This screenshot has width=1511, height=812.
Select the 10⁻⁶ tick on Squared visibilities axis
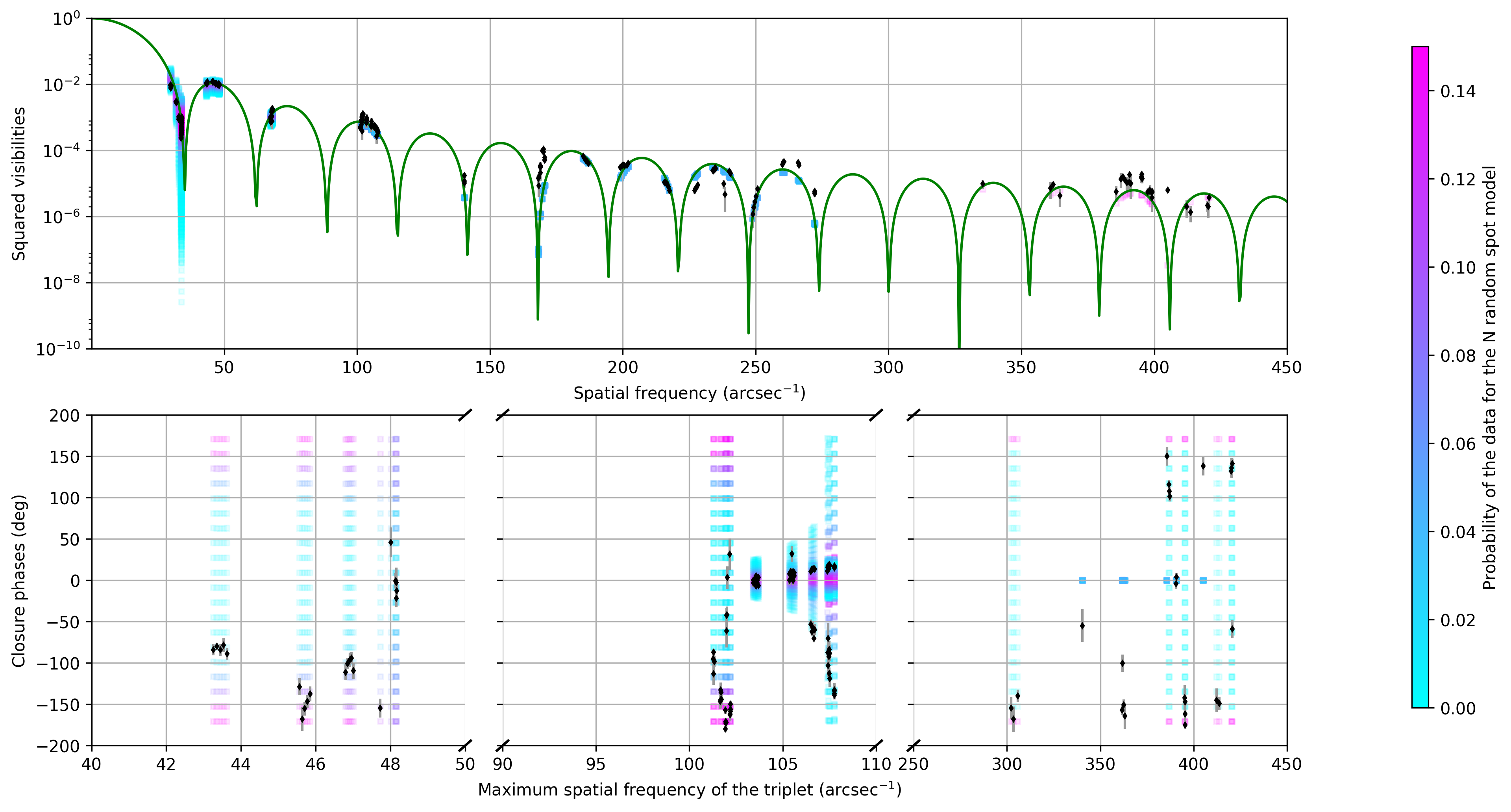click(x=62, y=217)
